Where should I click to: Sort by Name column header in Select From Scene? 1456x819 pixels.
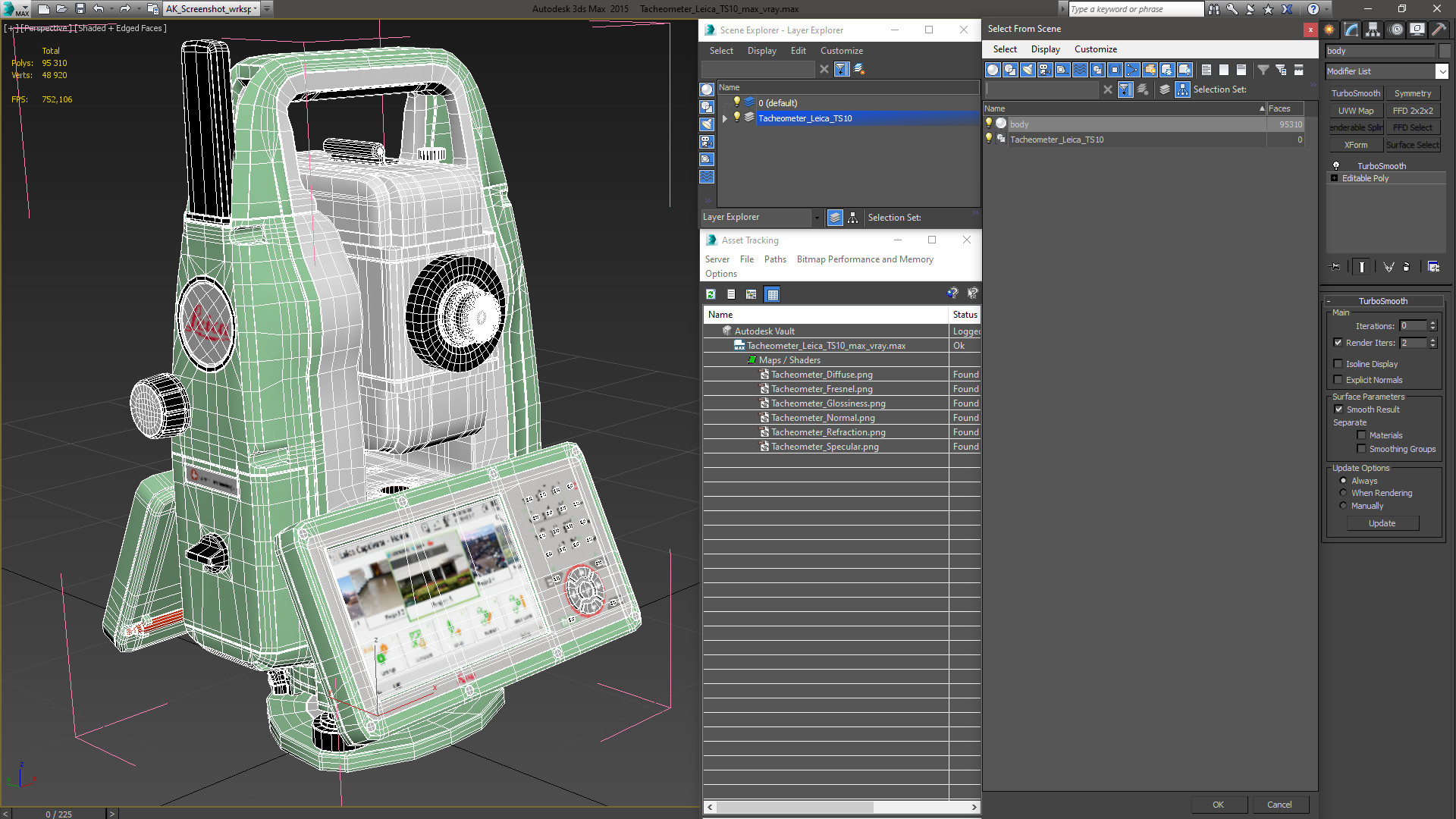[x=1124, y=108]
